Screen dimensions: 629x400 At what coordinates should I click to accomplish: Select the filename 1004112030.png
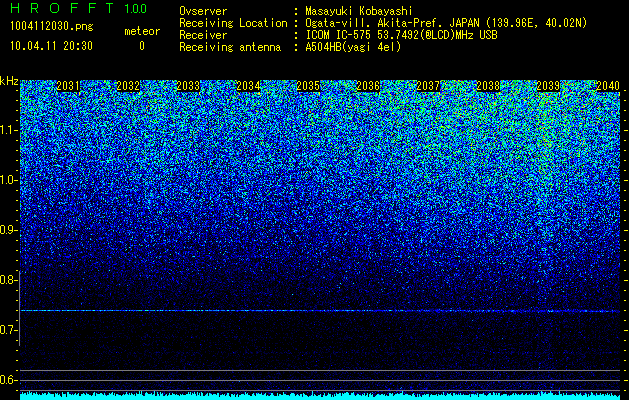click(x=52, y=26)
